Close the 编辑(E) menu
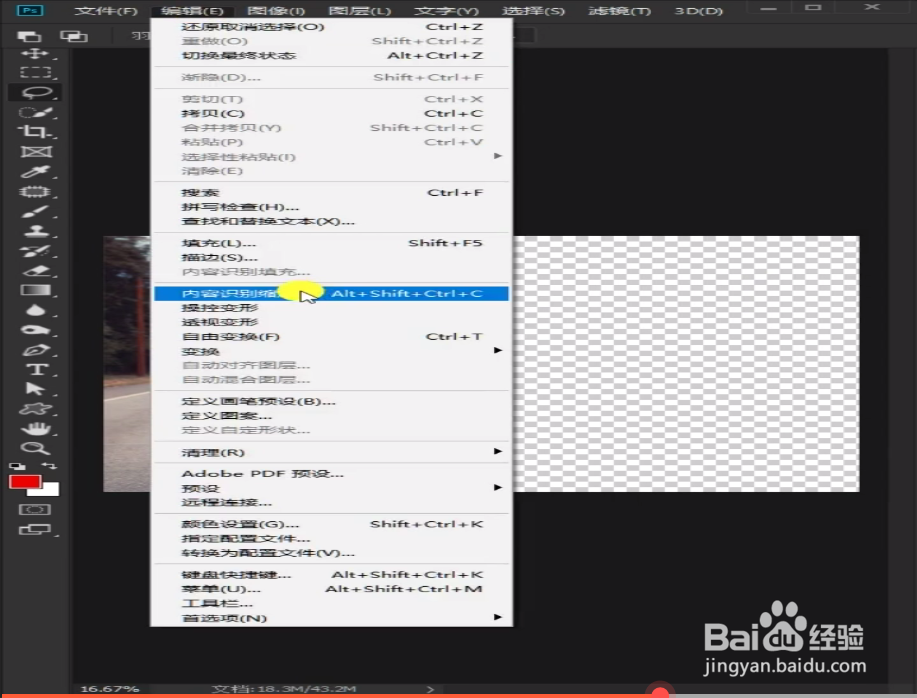 [x=192, y=11]
